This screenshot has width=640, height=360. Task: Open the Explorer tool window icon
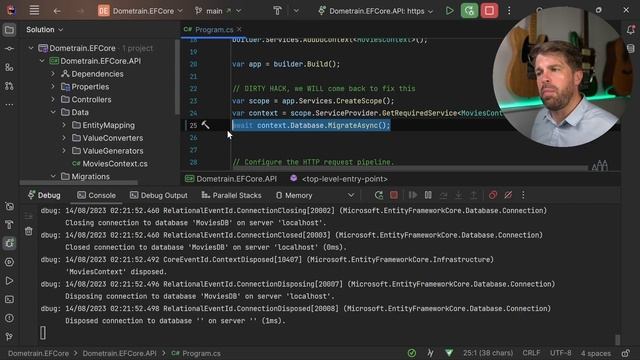point(9,30)
